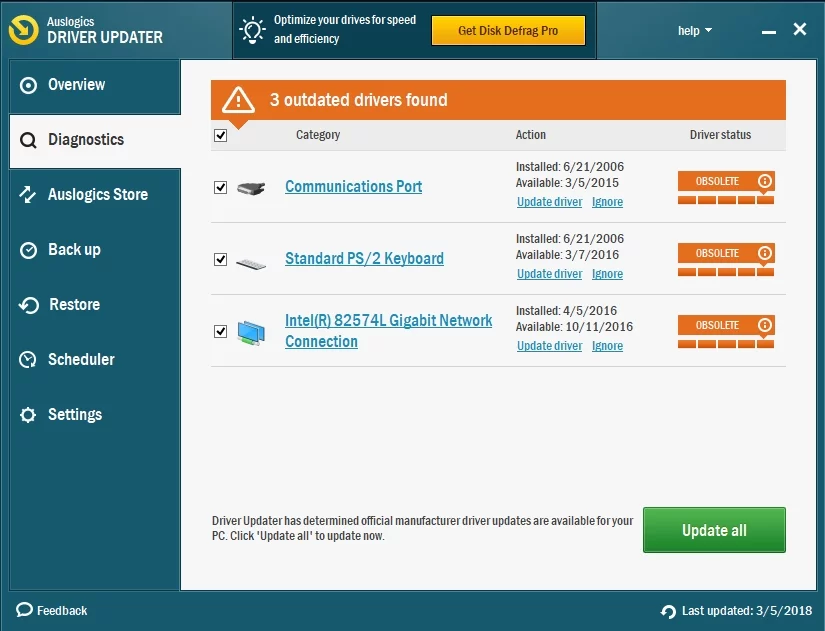Click info icon on Intel network driver status
The height and width of the screenshot is (631, 825).
pos(765,325)
